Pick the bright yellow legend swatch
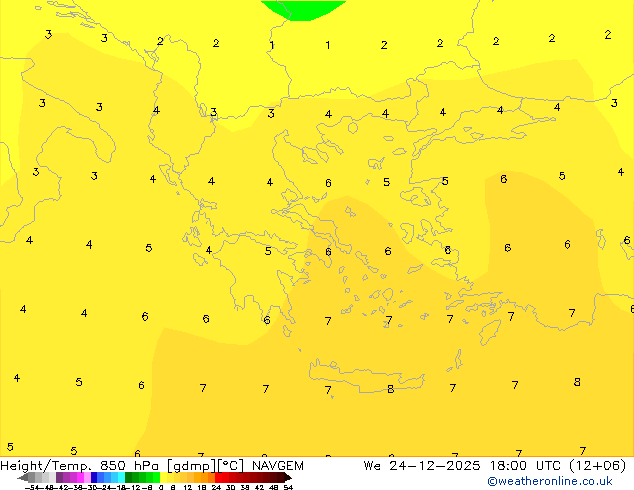The height and width of the screenshot is (490, 634). pos(163,477)
